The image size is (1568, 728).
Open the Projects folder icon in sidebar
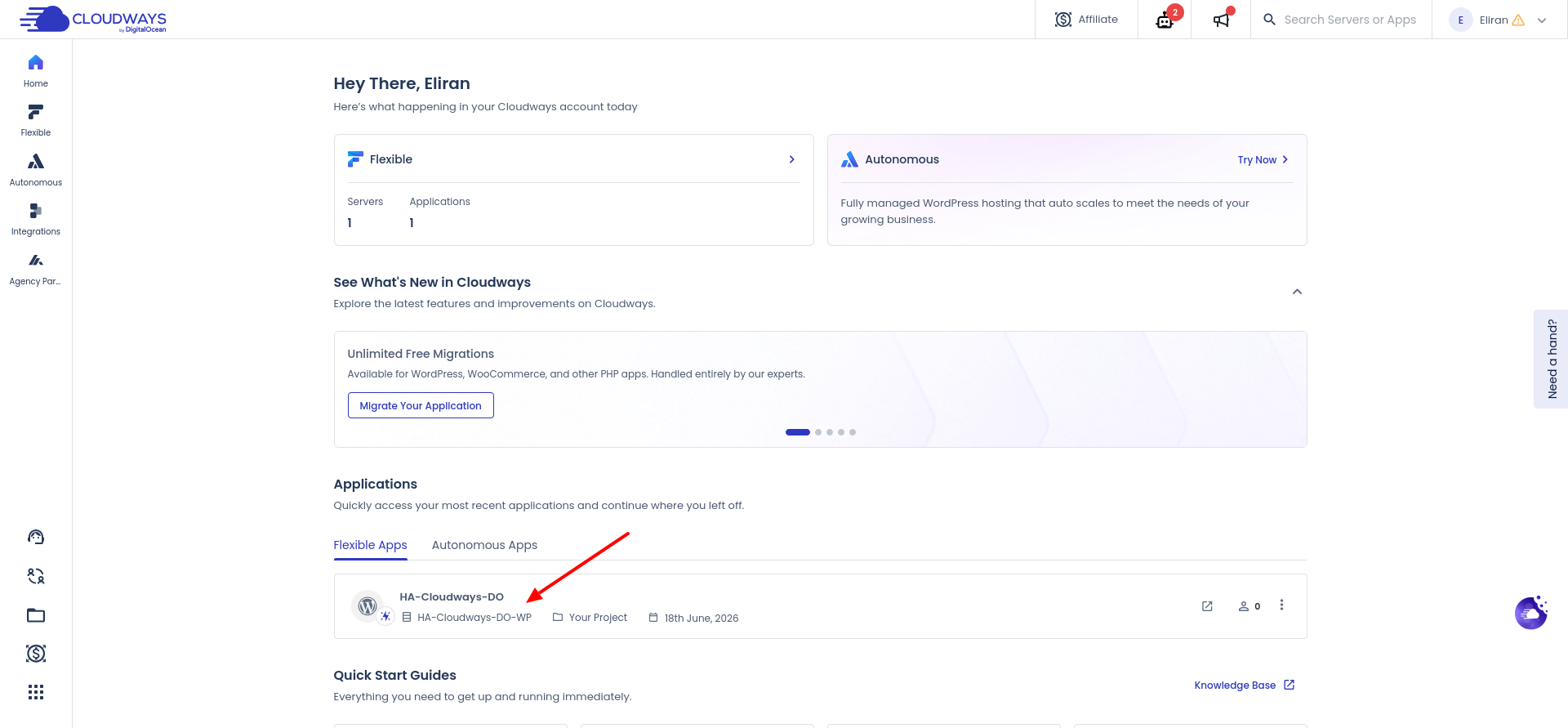coord(36,615)
